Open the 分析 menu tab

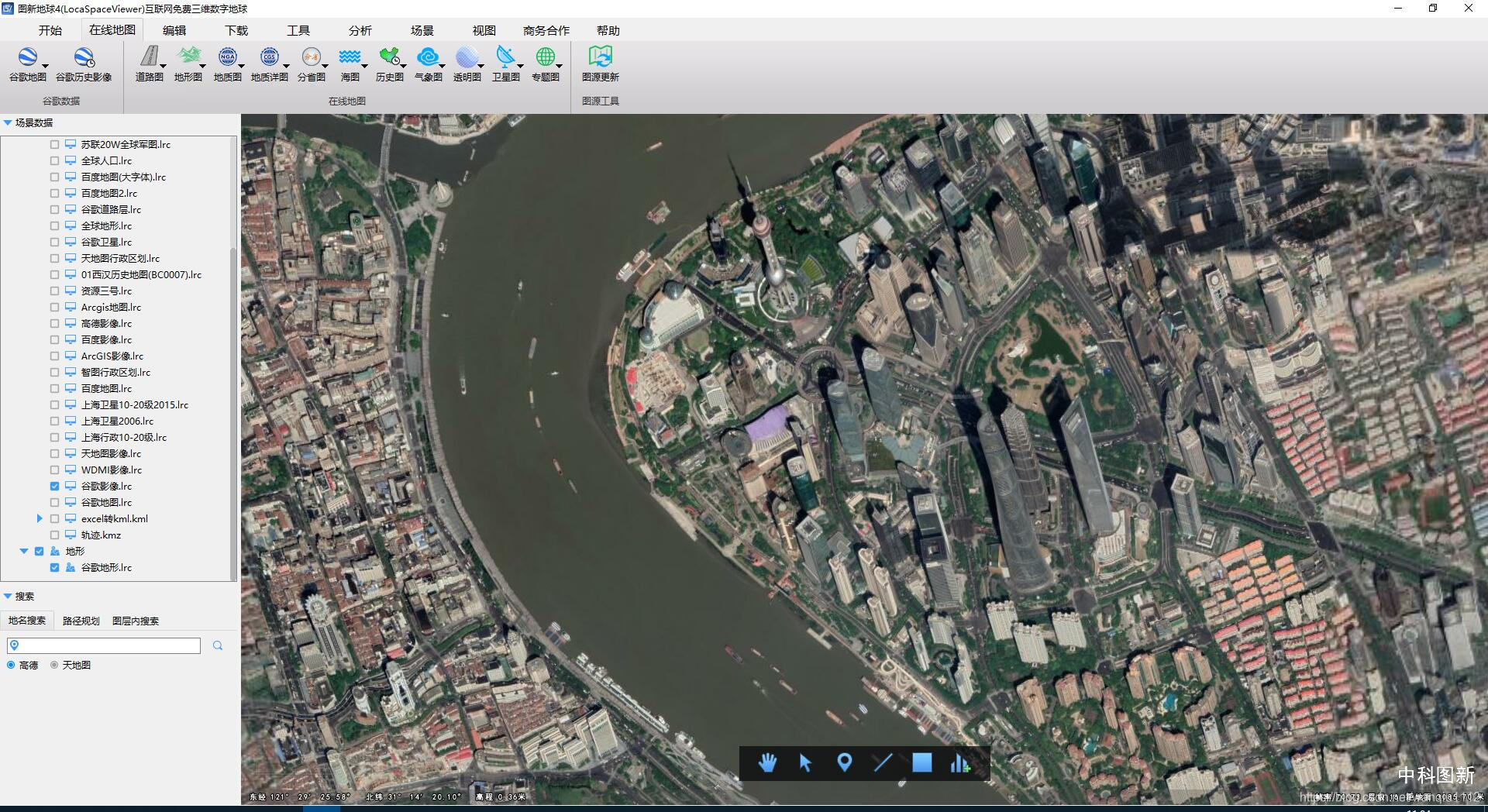360,31
